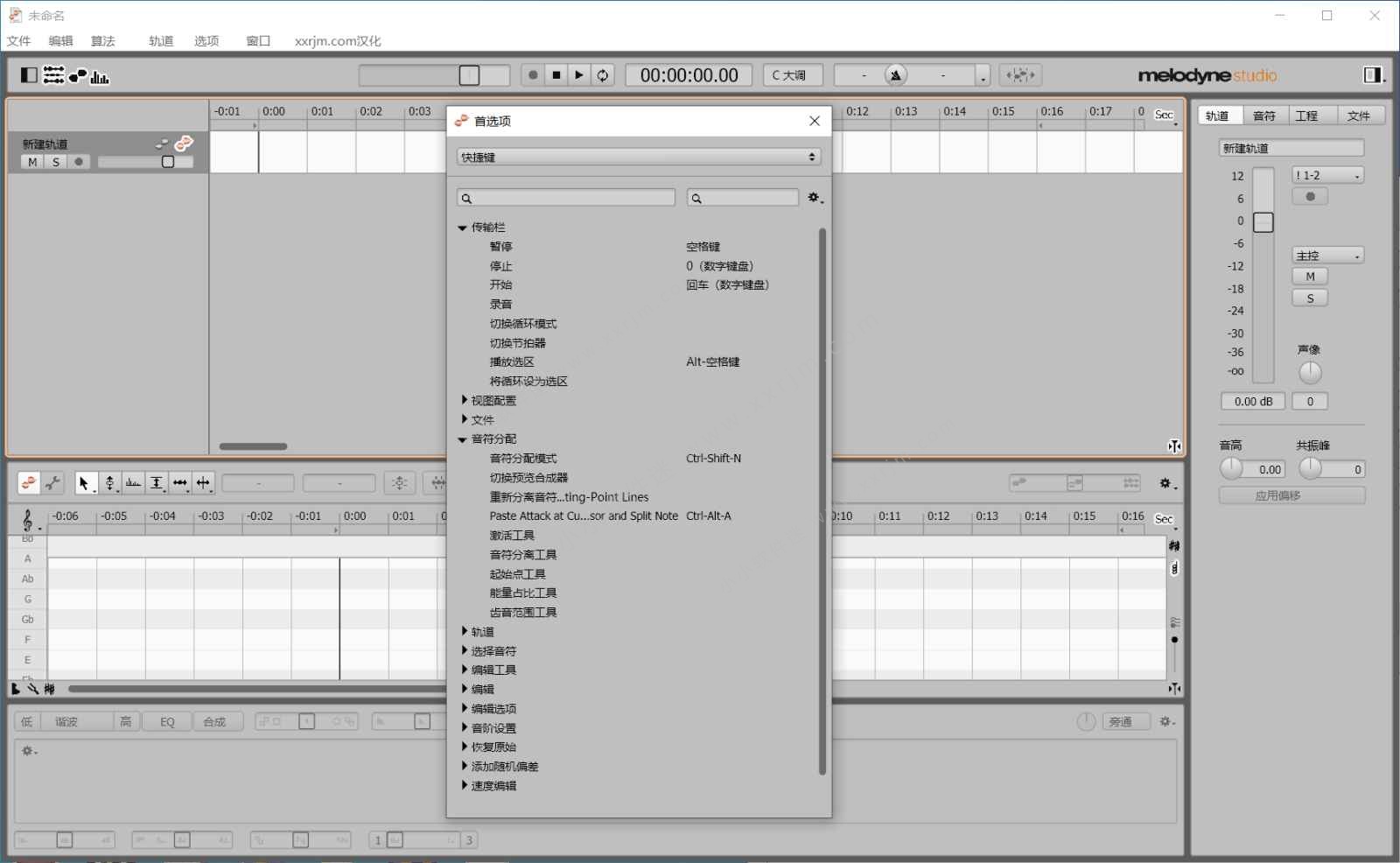Adjust the 新建轨道 track volume slider
This screenshot has width=1400, height=863.
[145, 162]
